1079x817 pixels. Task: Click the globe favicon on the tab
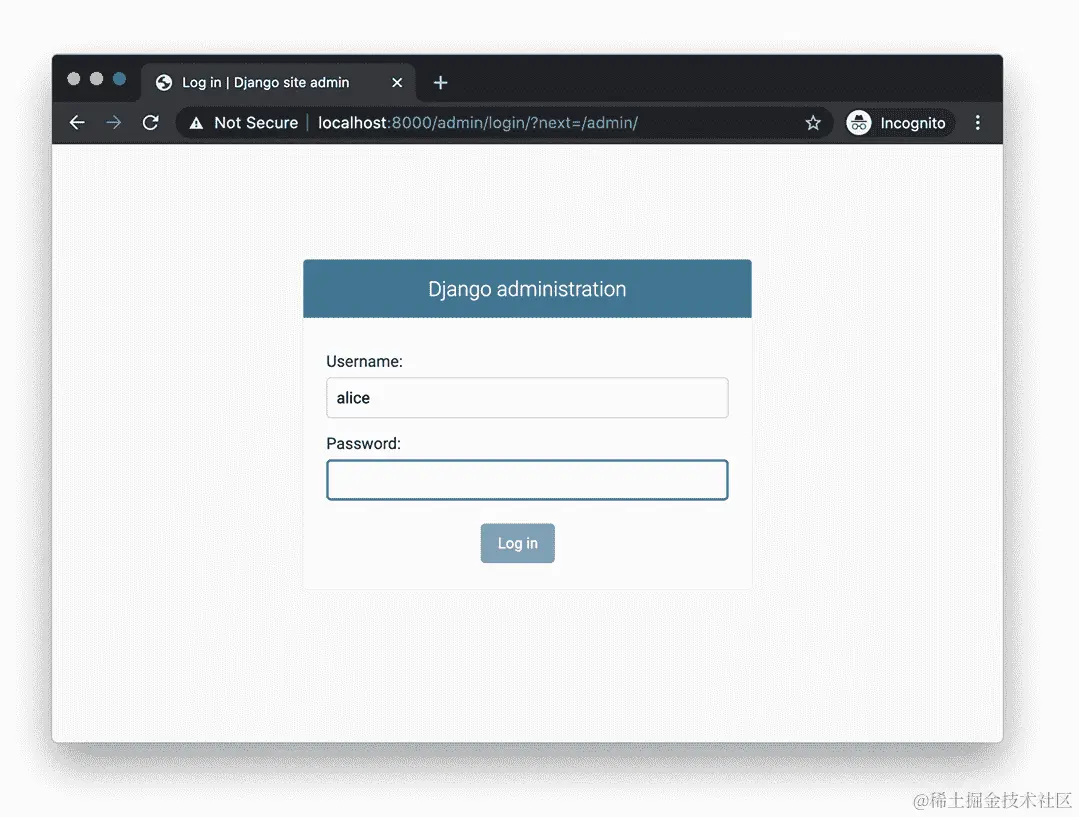[x=164, y=83]
